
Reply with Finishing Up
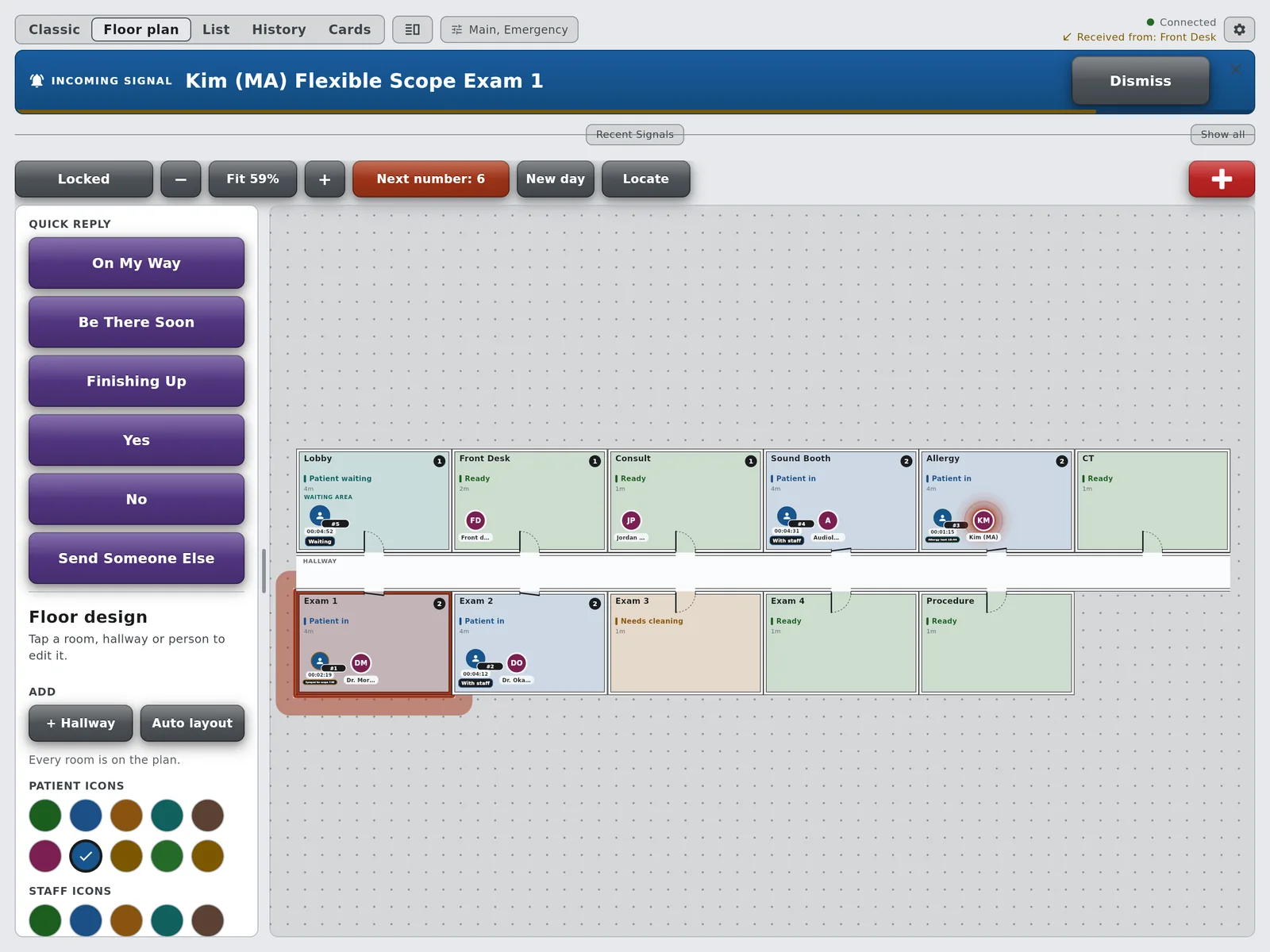click(x=137, y=381)
